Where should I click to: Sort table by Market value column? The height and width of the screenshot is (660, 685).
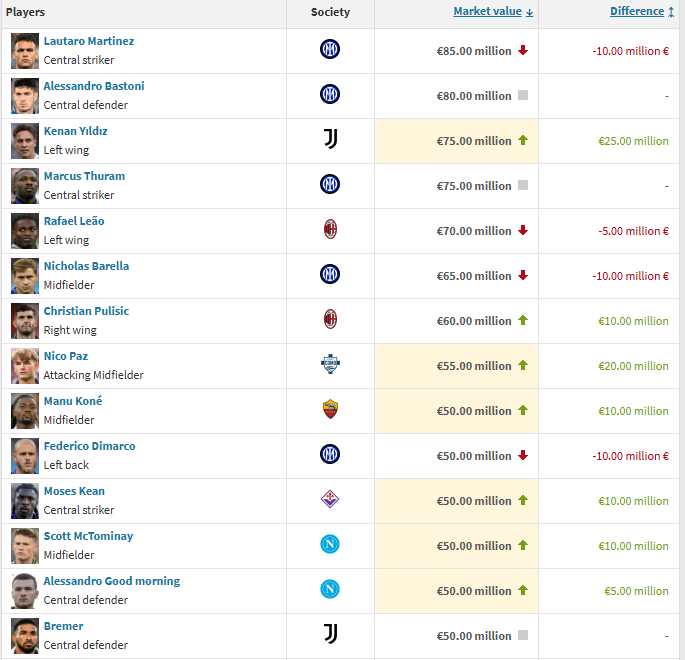487,12
